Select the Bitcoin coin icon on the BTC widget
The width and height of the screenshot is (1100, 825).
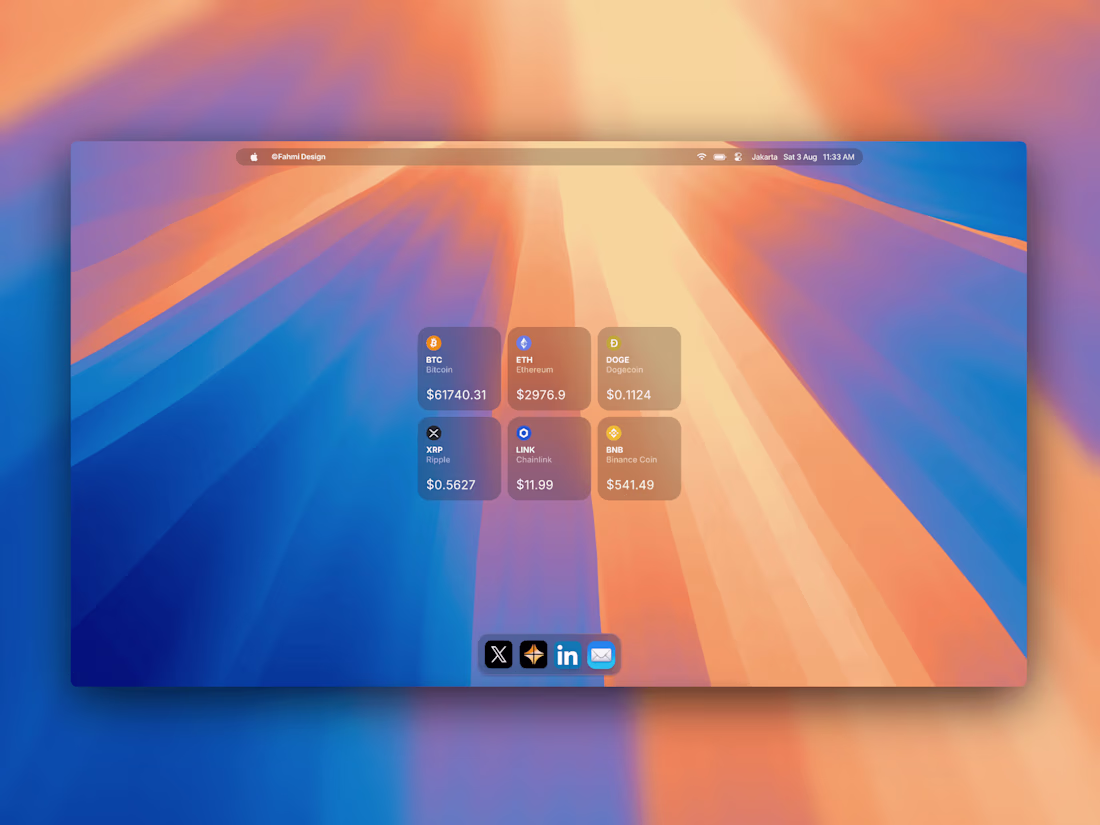[x=433, y=343]
